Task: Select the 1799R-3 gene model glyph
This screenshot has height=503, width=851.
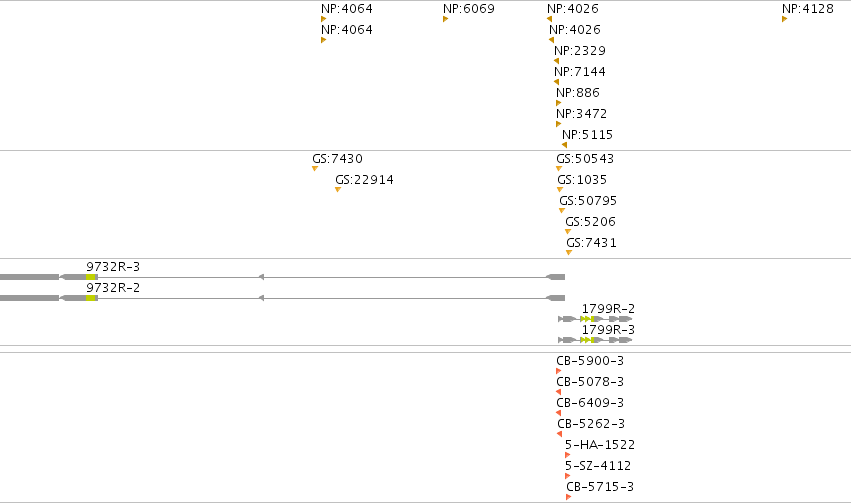Action: (595, 340)
